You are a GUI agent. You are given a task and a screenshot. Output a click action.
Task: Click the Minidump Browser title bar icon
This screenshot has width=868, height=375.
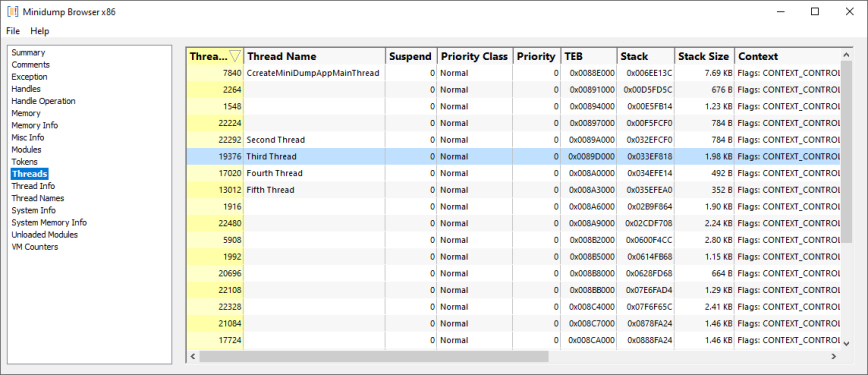pos(13,12)
